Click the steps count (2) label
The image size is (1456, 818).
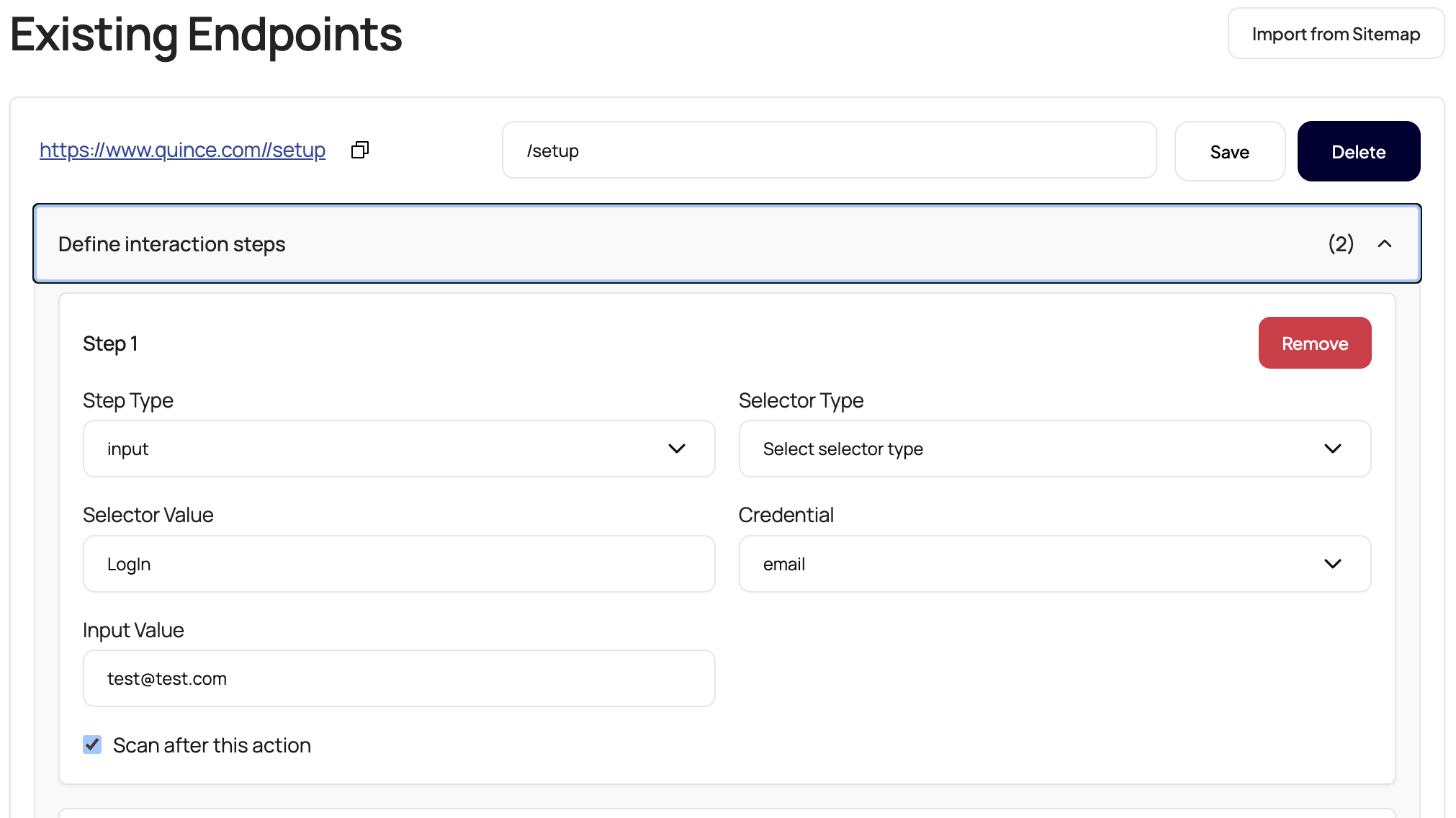coord(1341,244)
